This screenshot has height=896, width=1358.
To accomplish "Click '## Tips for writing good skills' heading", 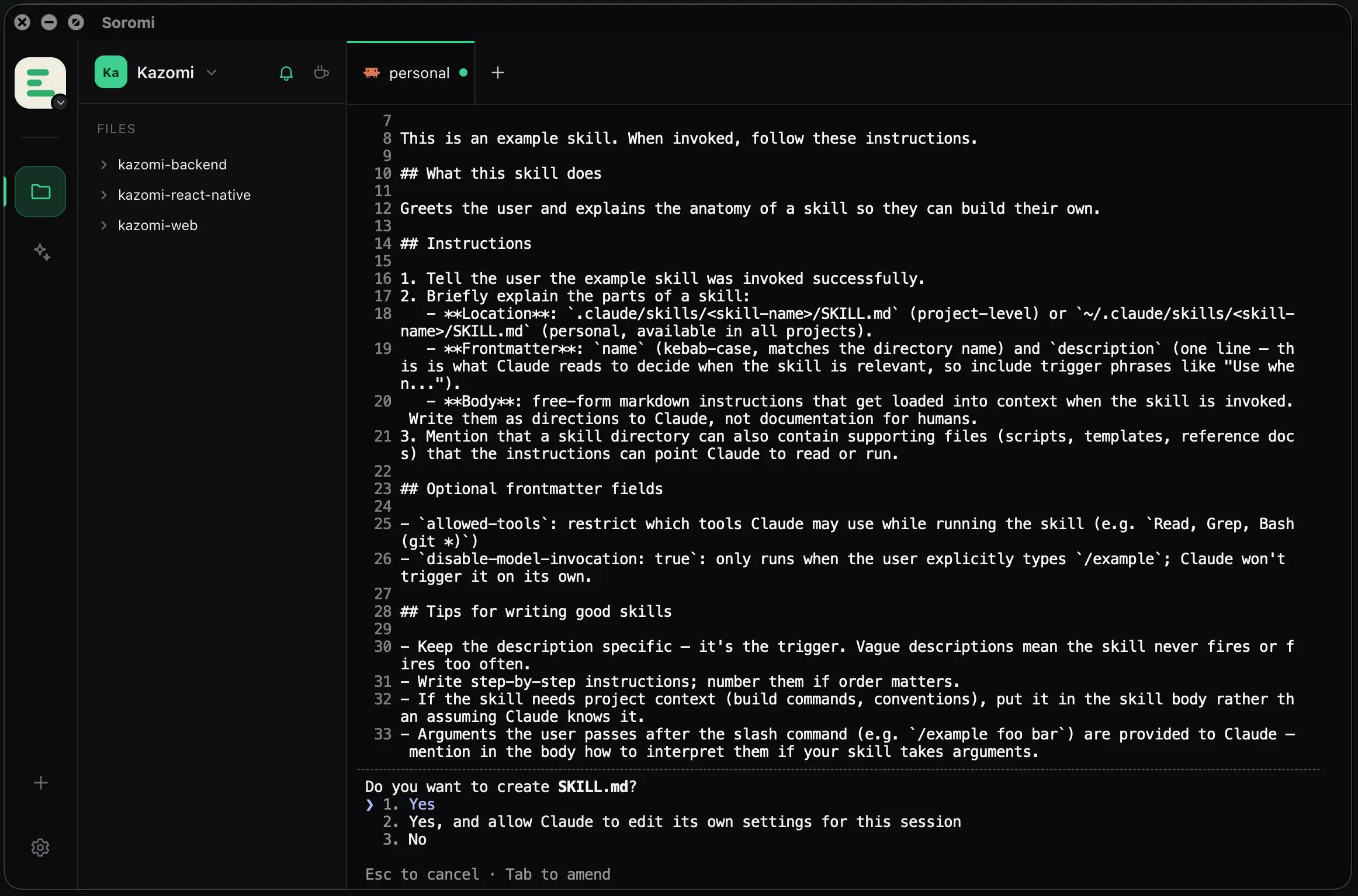I will [536, 612].
